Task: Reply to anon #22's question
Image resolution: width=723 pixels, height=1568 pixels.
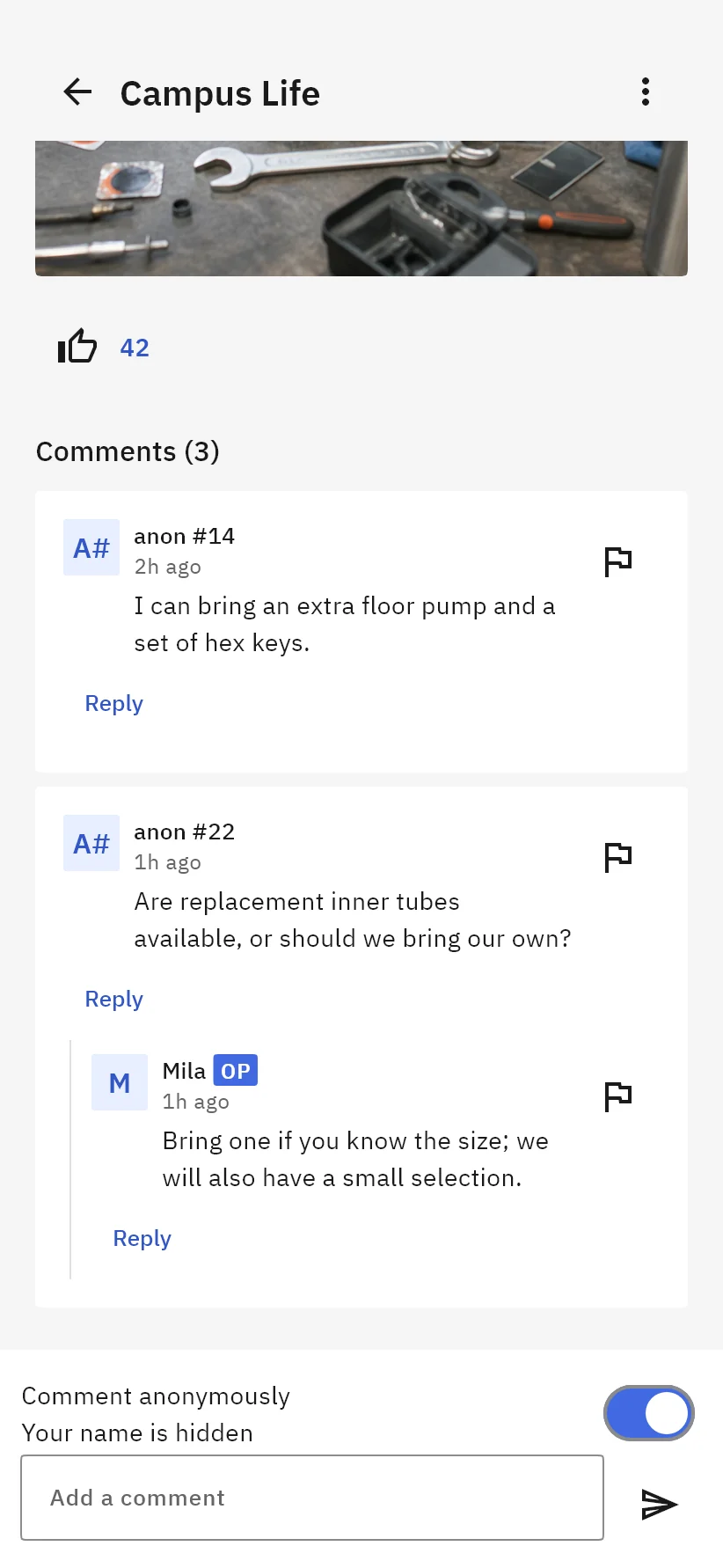Action: [x=113, y=999]
